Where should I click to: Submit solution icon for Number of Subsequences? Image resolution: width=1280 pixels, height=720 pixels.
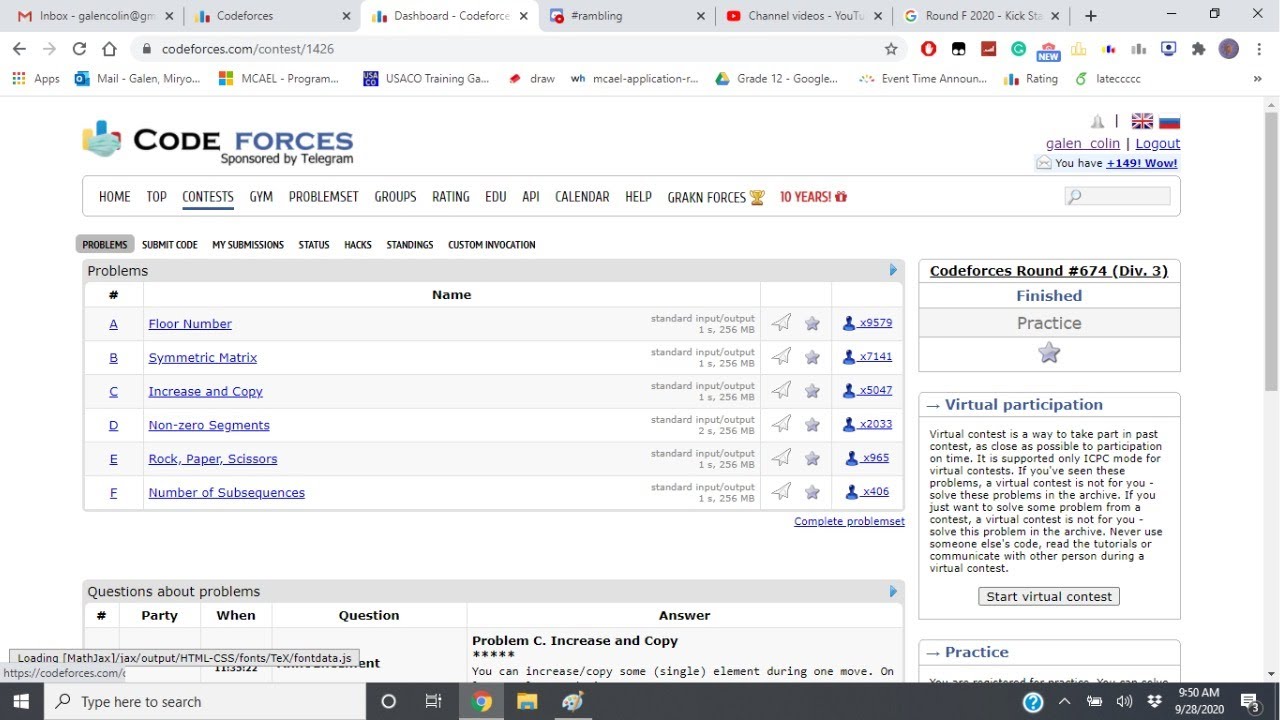781,491
